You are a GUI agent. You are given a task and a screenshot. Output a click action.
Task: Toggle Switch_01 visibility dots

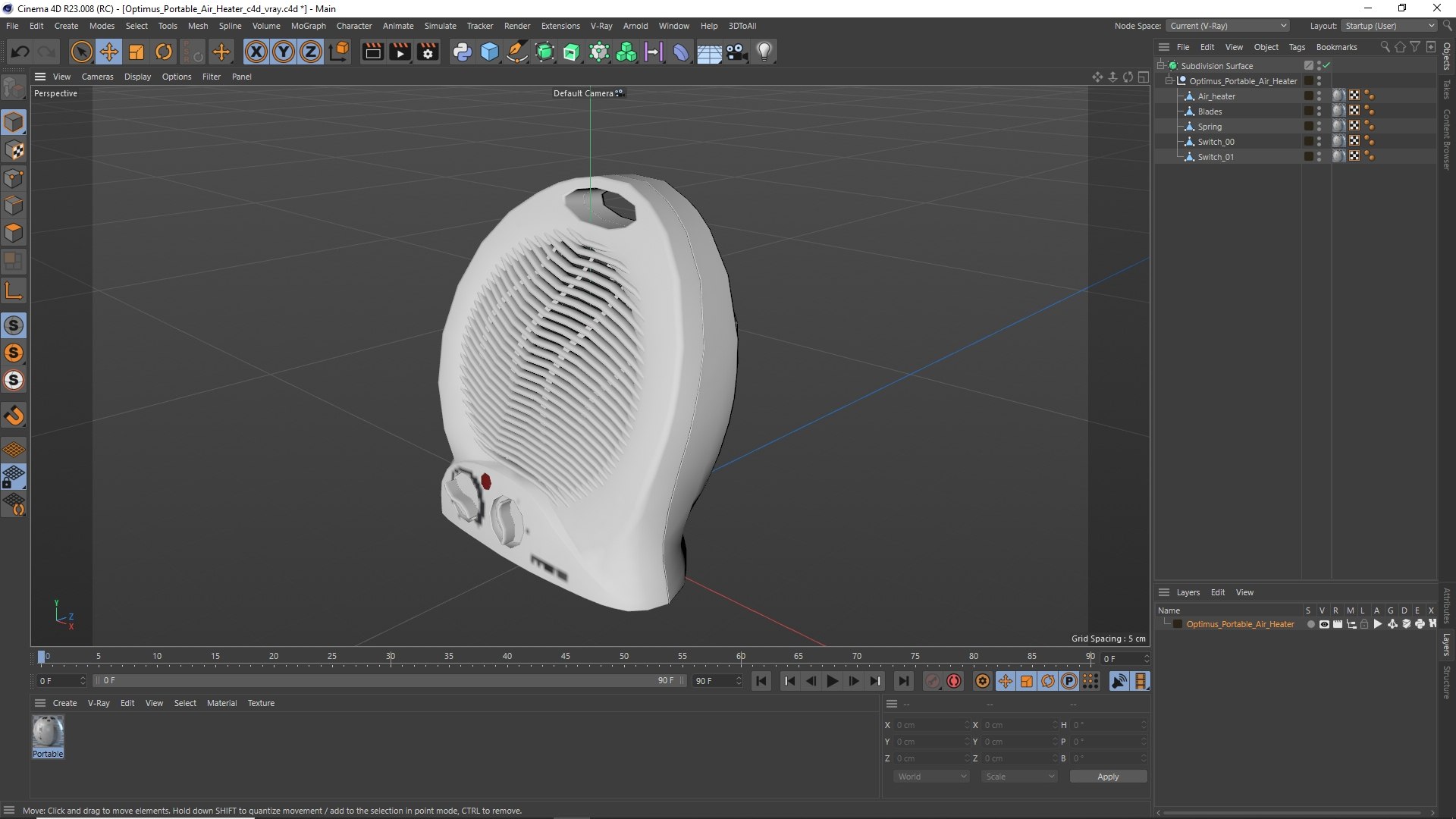point(1319,156)
